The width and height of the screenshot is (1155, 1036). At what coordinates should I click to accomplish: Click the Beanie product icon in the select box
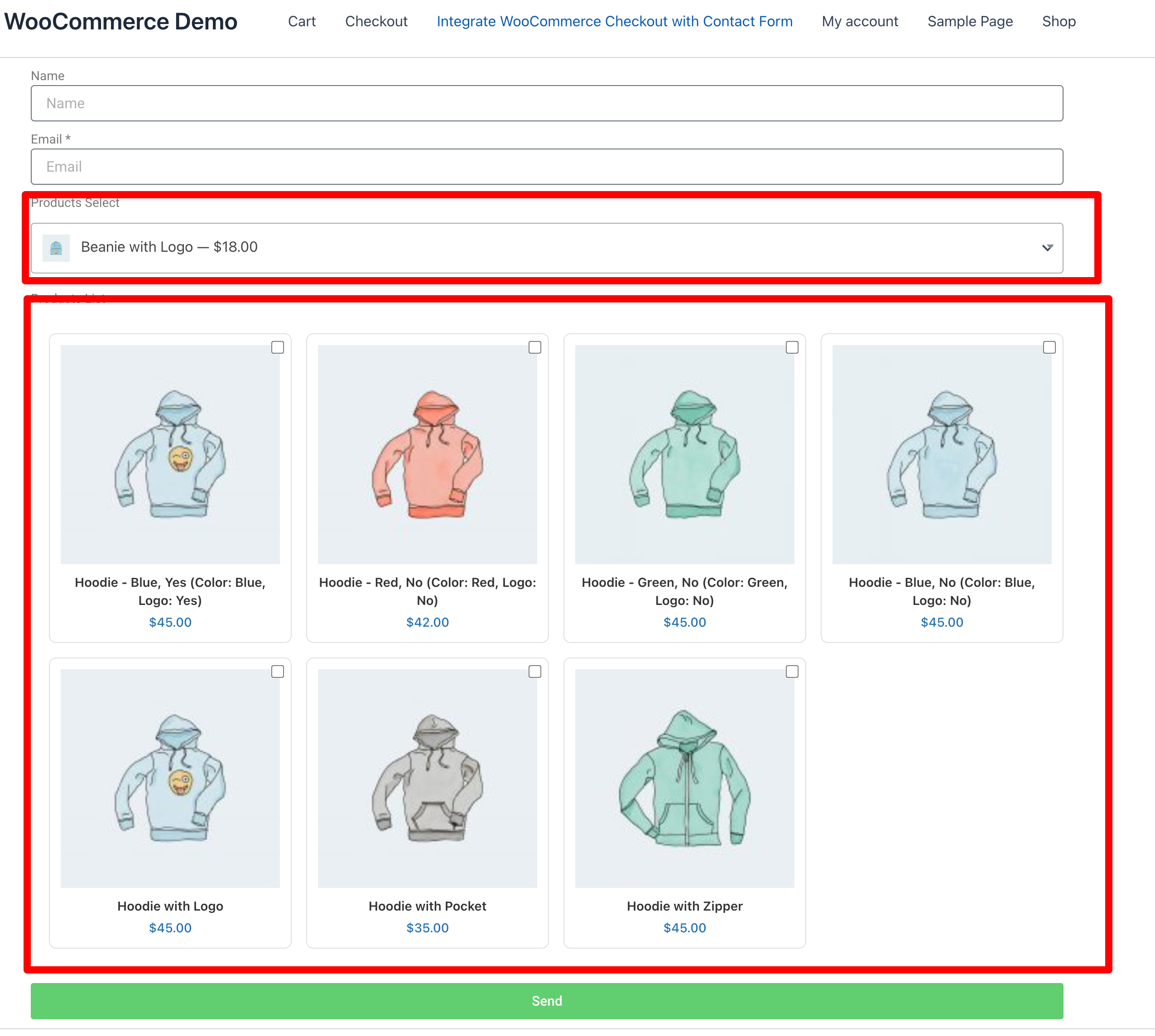[x=56, y=248]
